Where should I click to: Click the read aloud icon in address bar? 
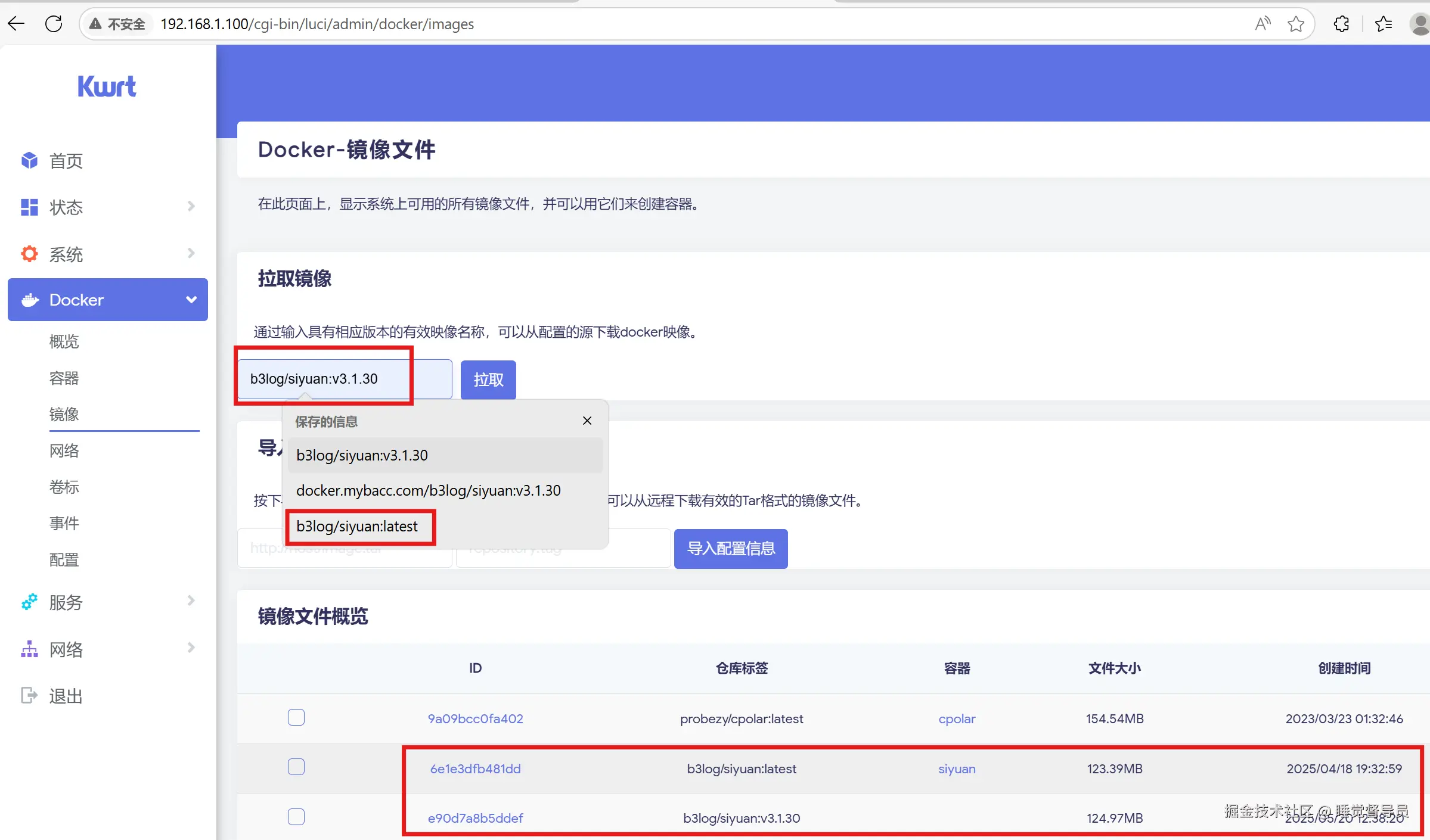[x=1263, y=24]
